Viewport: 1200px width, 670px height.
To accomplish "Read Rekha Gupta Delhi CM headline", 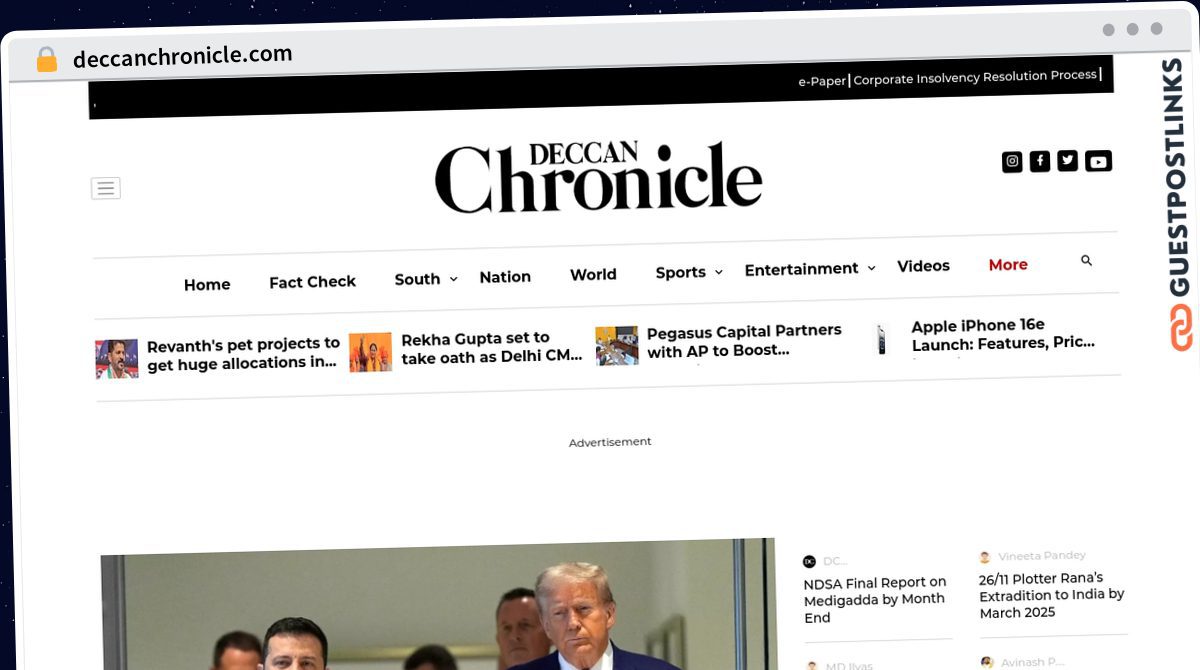I will tap(491, 348).
